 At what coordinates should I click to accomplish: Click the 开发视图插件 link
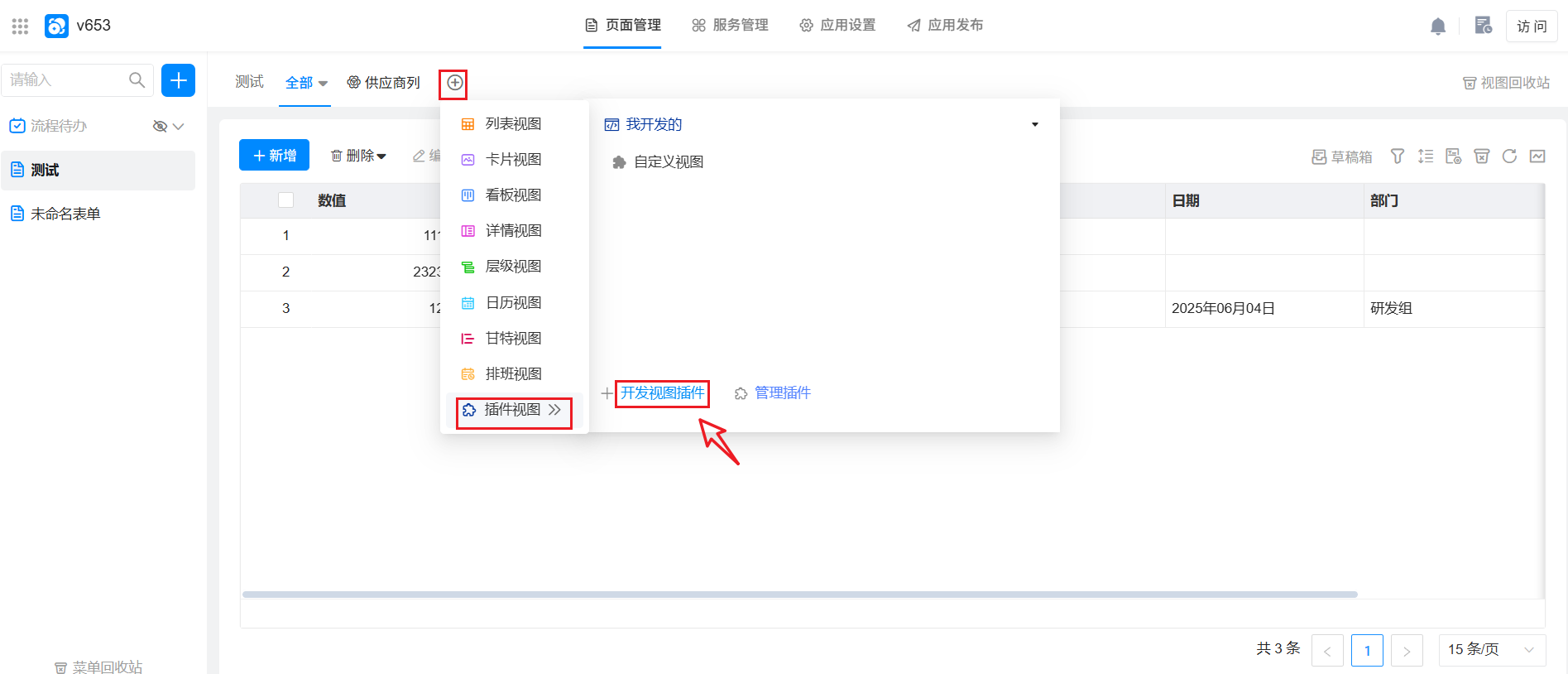point(662,393)
